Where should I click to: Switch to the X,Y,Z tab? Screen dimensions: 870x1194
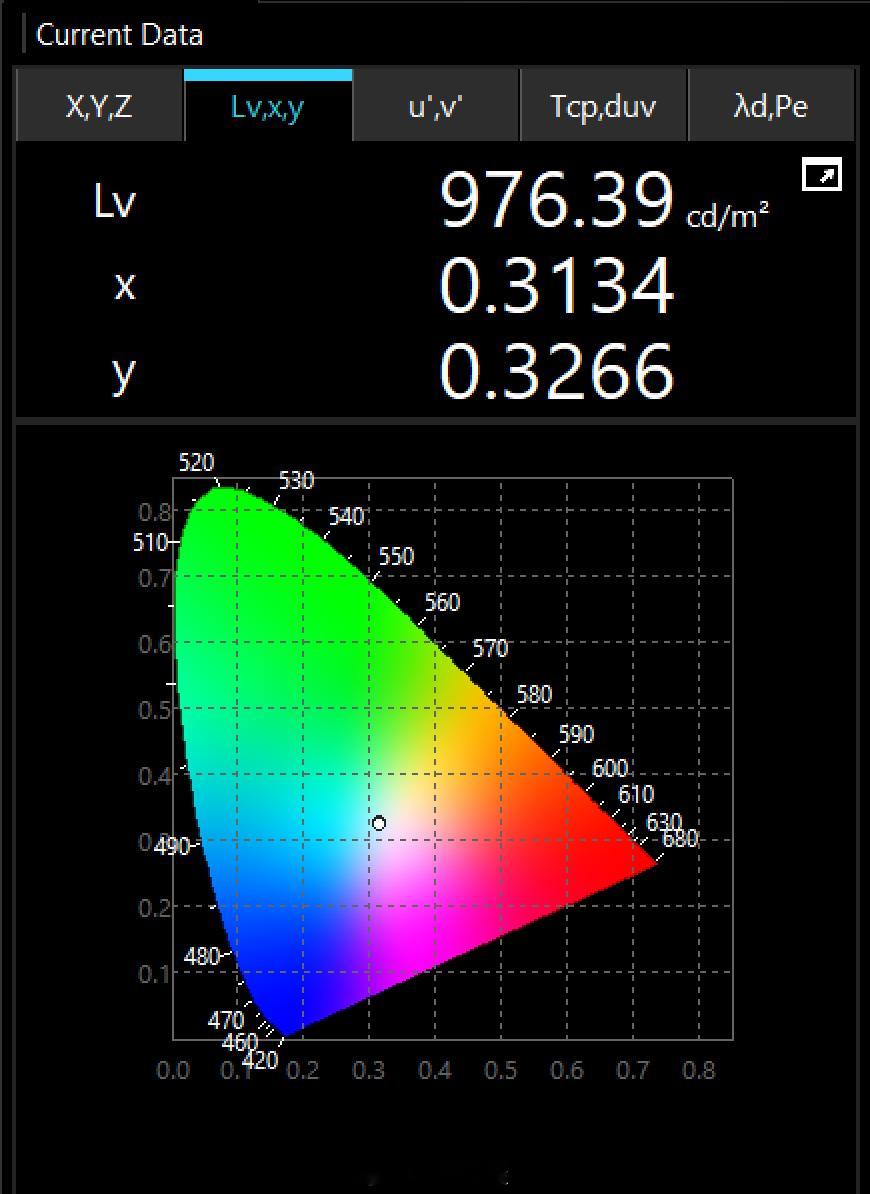point(99,107)
